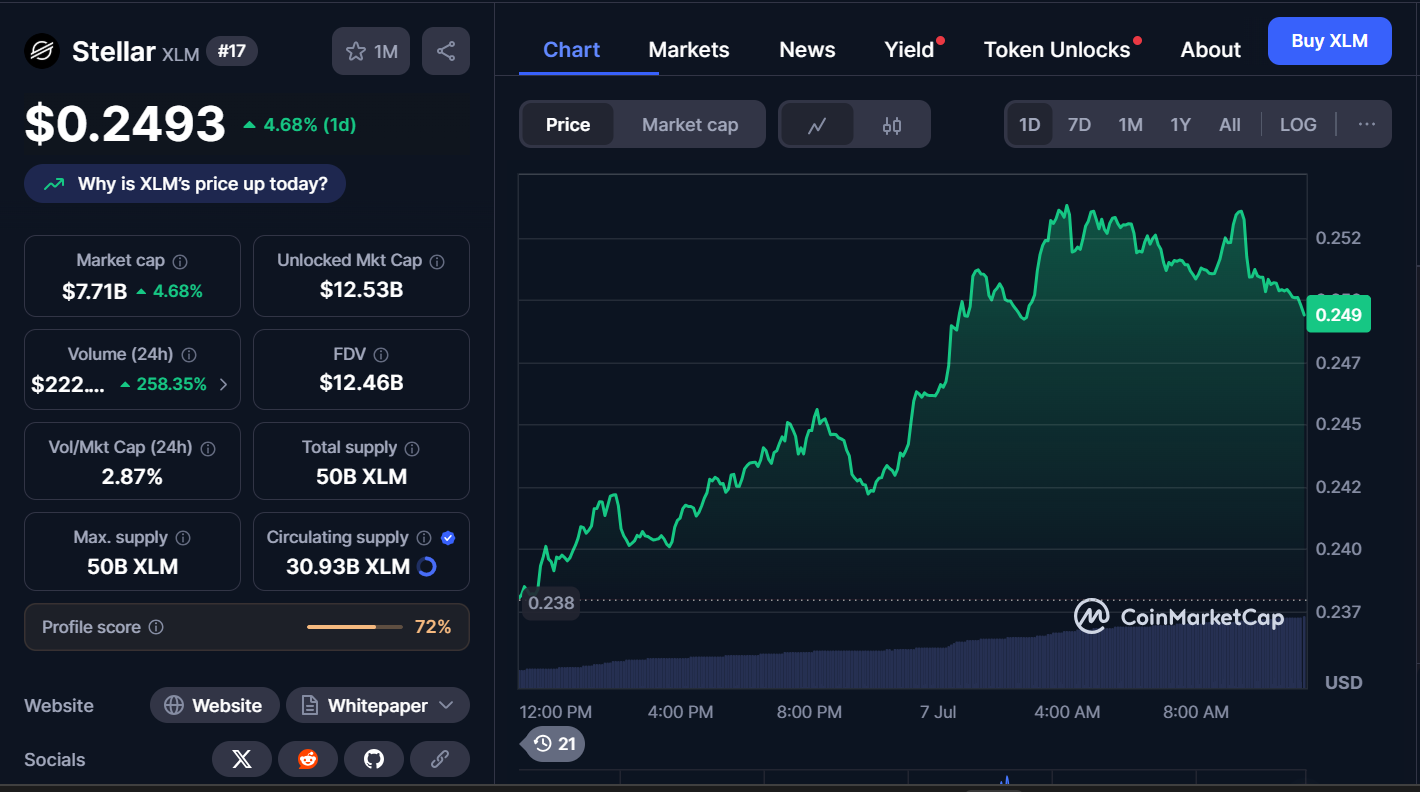Select the All time range
Viewport: 1420px width, 792px height.
point(1230,125)
